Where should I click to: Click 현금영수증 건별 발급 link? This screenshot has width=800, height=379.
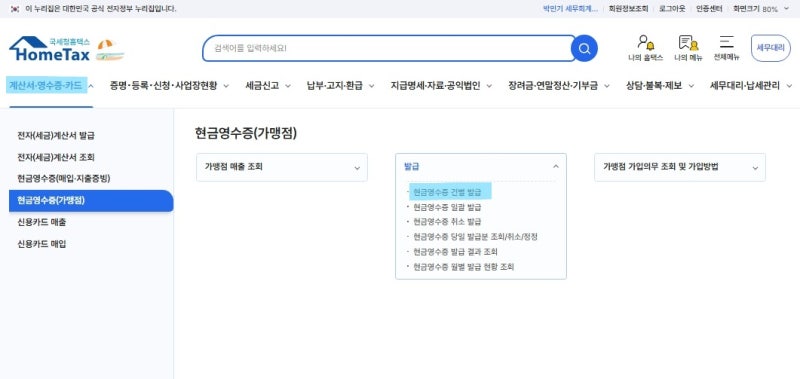click(x=447, y=192)
